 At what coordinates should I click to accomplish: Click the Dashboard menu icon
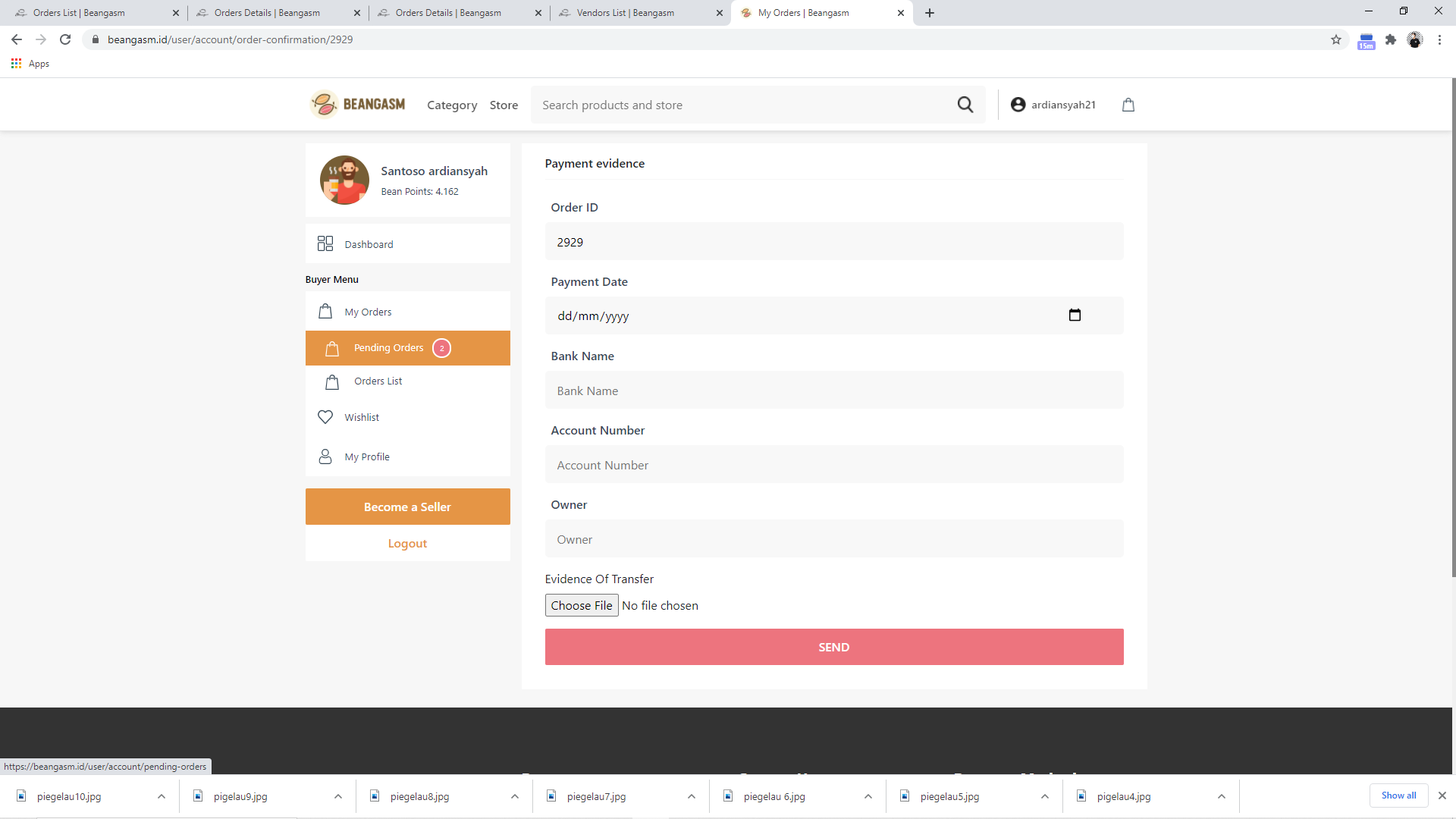click(325, 244)
